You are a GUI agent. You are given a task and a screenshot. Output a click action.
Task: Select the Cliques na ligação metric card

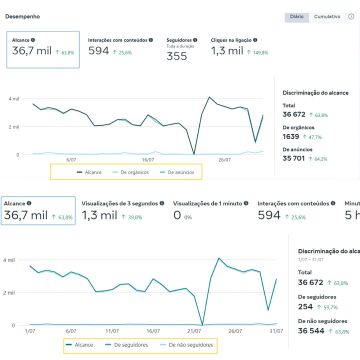coord(239,47)
